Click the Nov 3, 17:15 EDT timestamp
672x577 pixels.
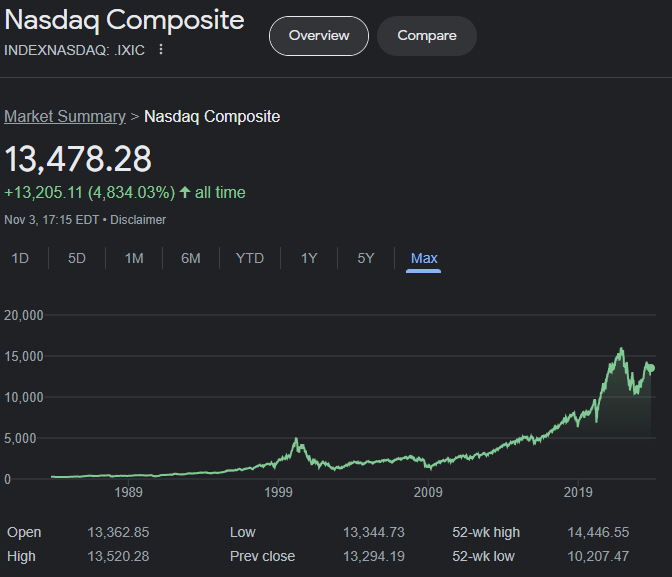point(52,220)
